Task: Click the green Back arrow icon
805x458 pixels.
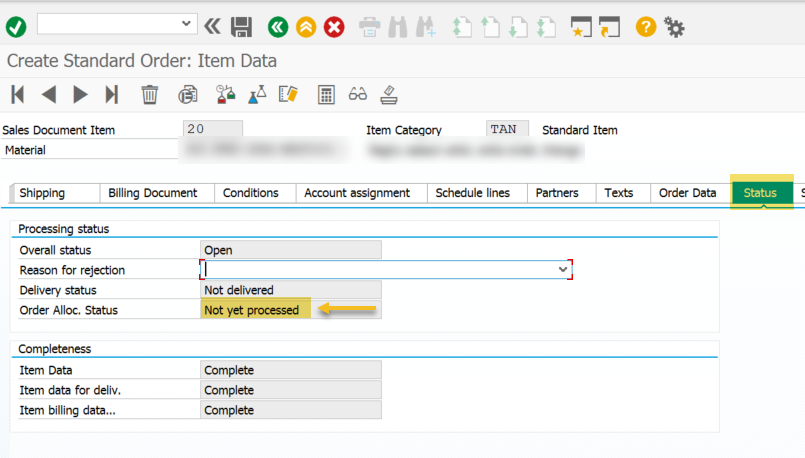Action: pos(278,26)
